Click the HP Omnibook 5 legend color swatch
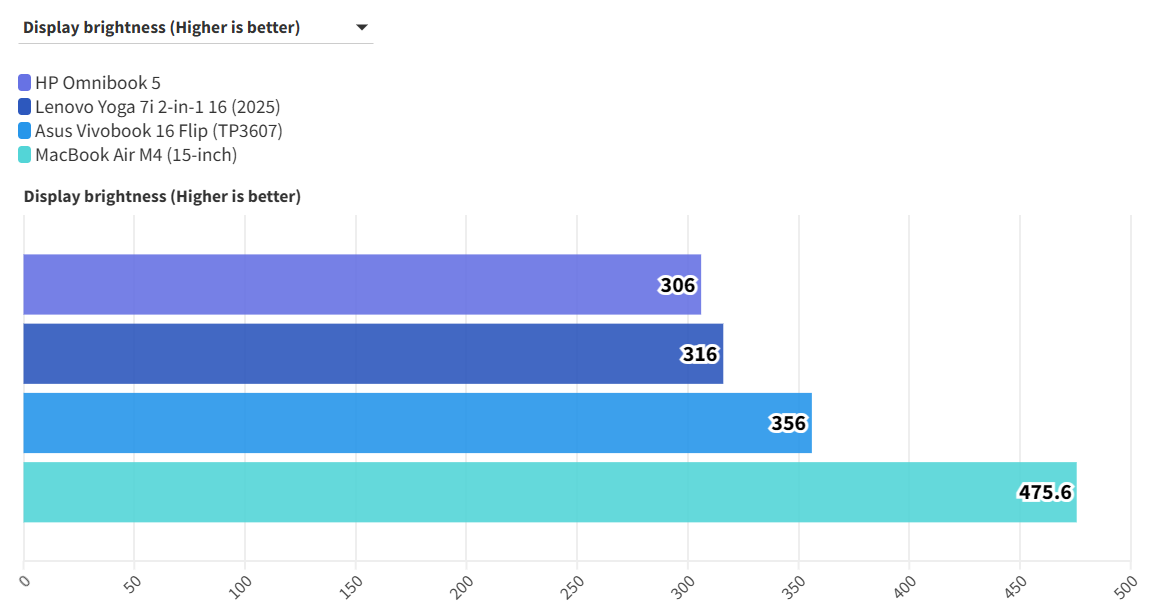Screen dimensions: 1156x614 point(25,83)
